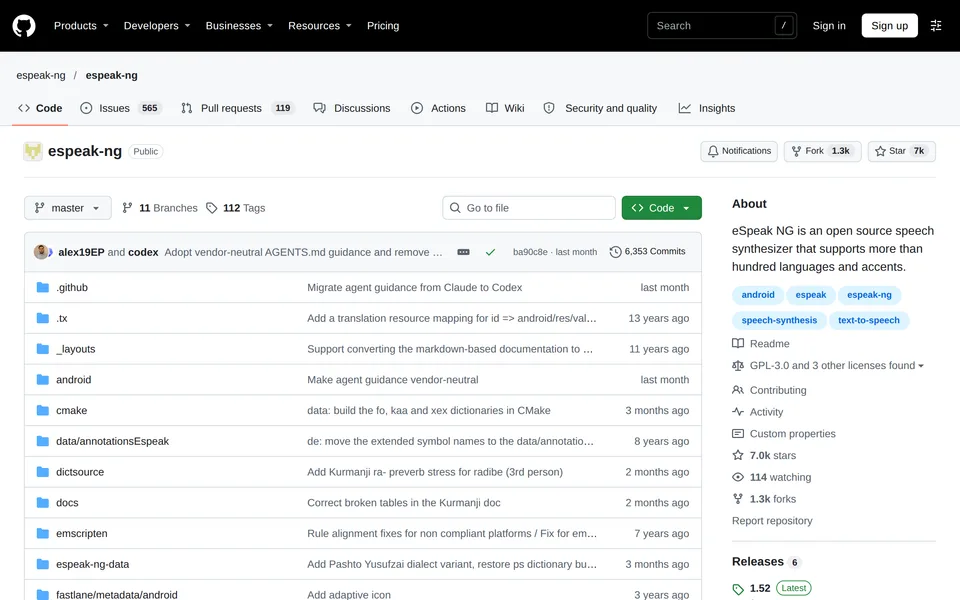Image resolution: width=960 pixels, height=600 pixels.
Task: Star the repository with Star button
Action: (x=901, y=151)
